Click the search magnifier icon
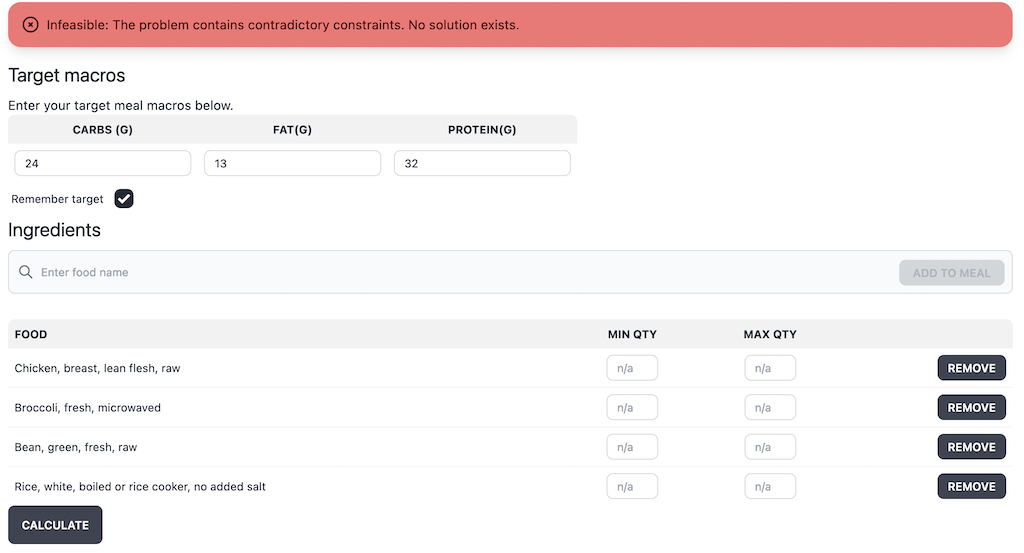 26,272
